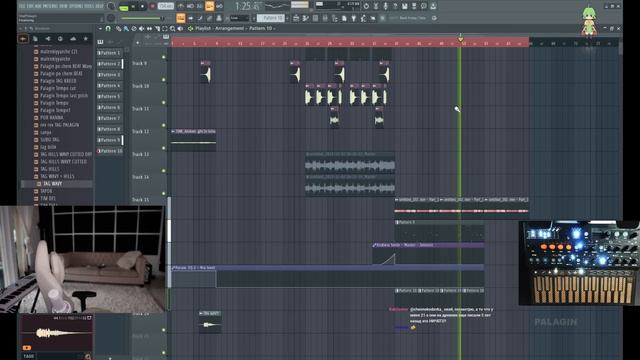This screenshot has height=360, width=640.
Task: Select the playlist slice tool
Action: pos(157,29)
